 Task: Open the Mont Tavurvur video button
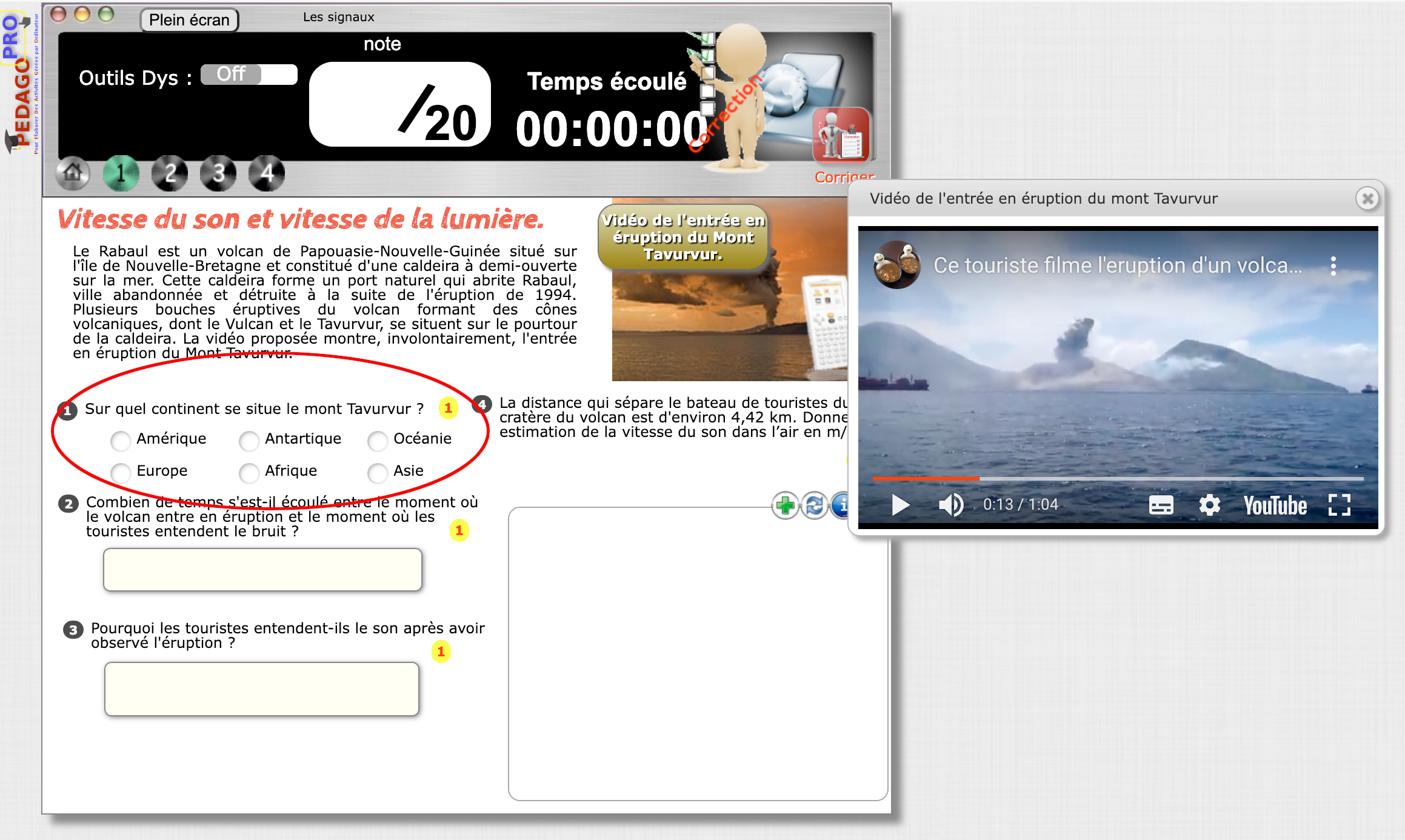click(x=683, y=237)
